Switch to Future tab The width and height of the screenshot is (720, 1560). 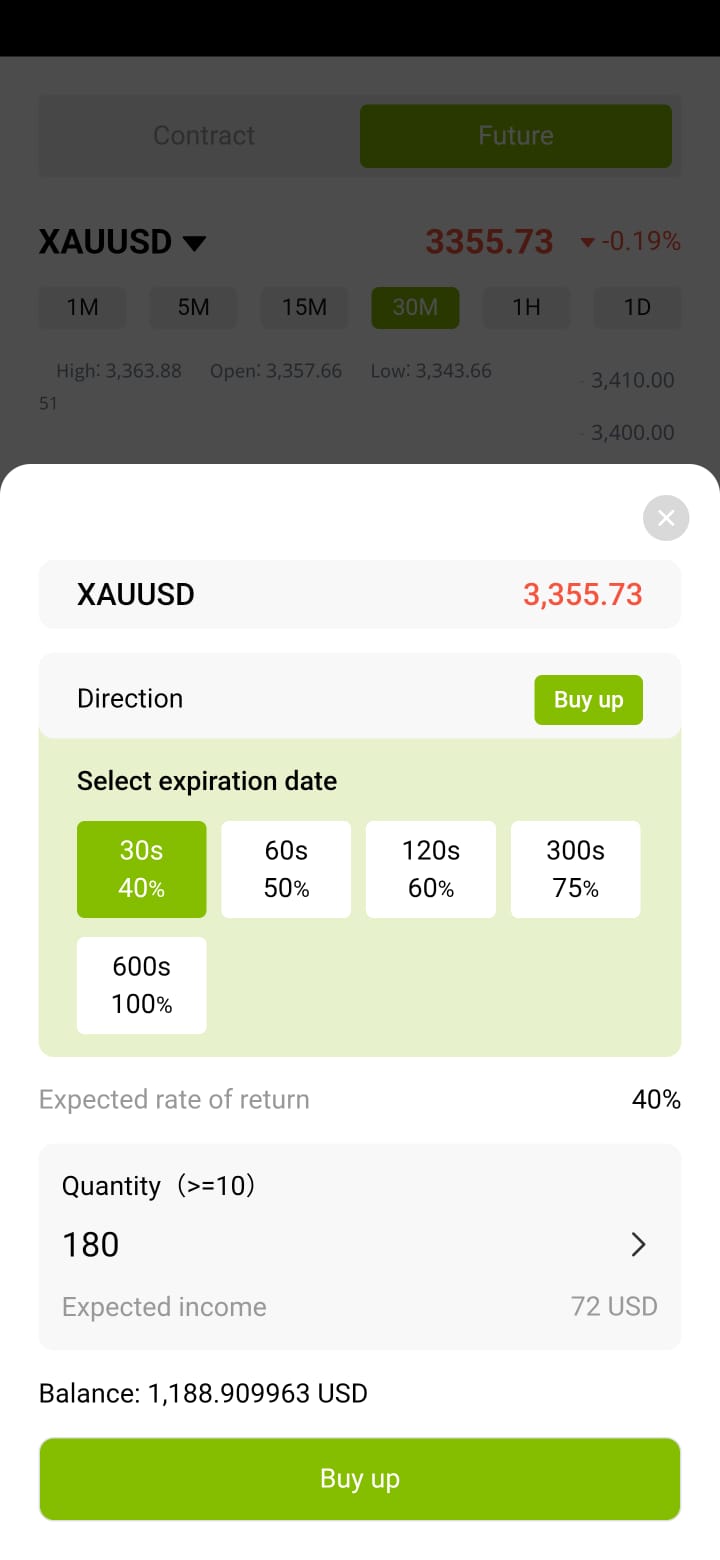point(516,136)
